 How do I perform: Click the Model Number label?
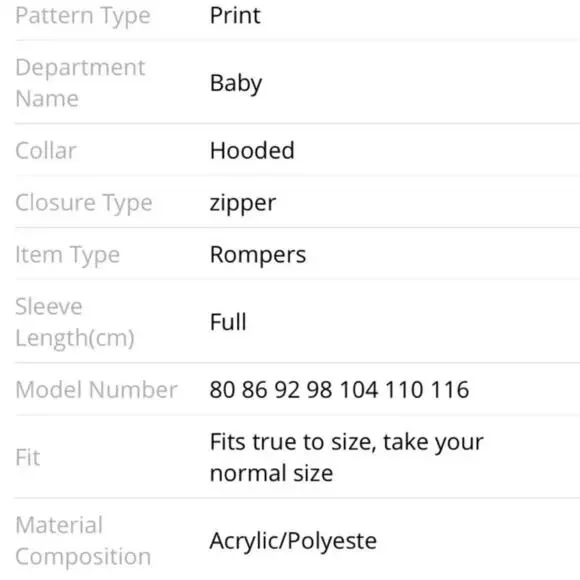click(x=97, y=390)
